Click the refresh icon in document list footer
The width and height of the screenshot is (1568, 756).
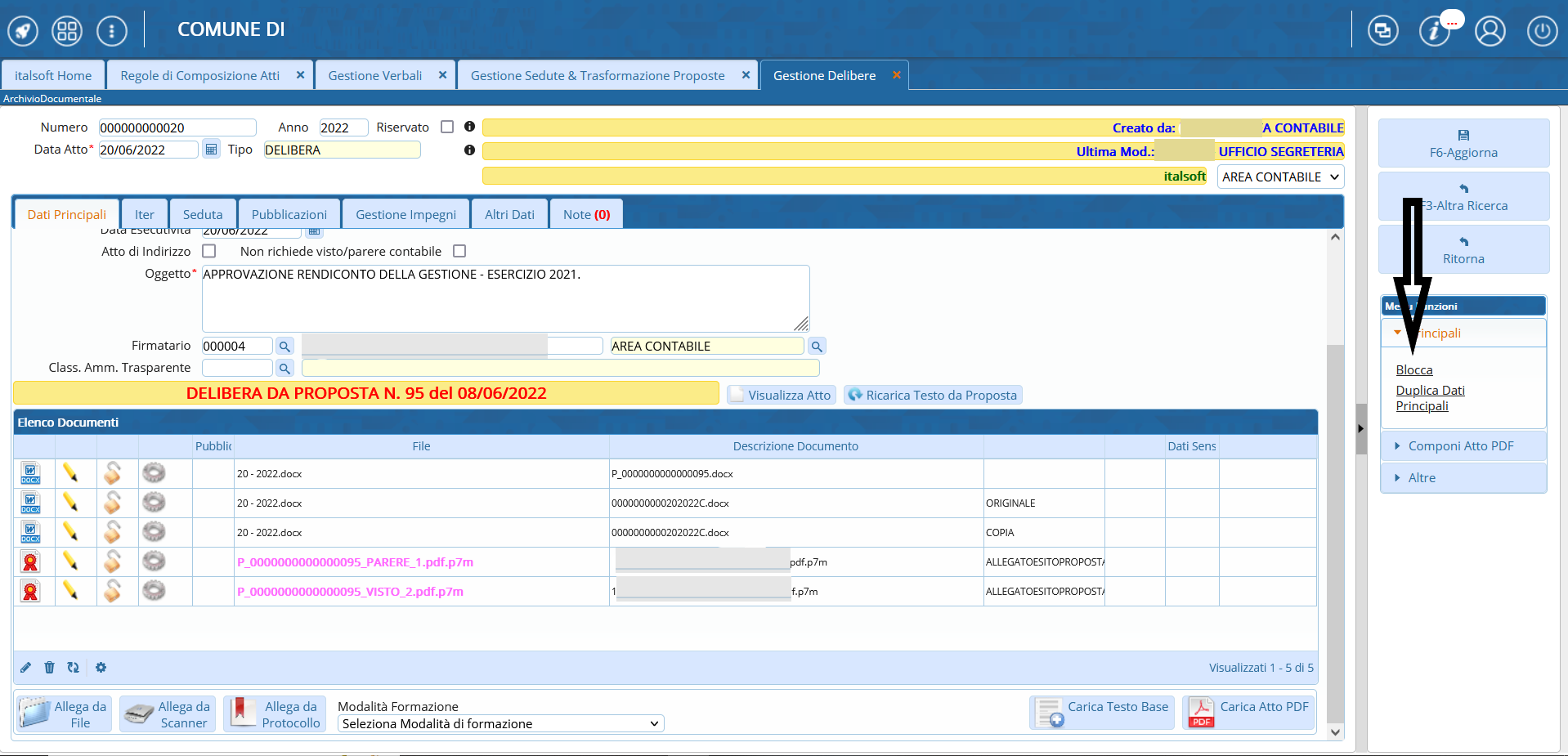tap(74, 668)
